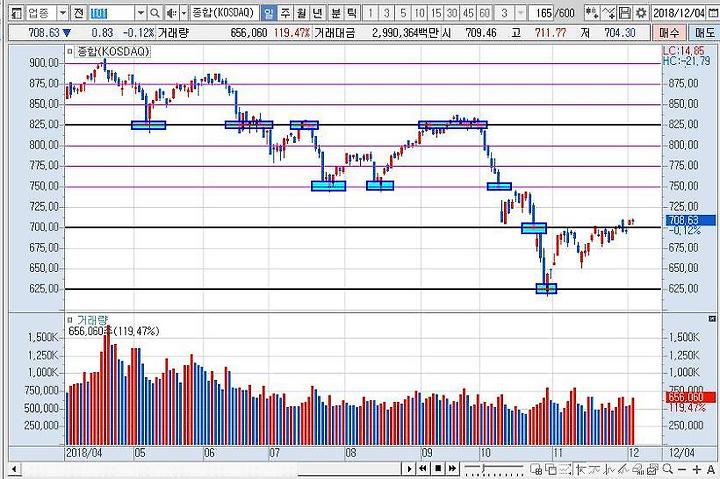Click the 12/04 date label on time axis
This screenshot has width=720, height=479.
[681, 453]
